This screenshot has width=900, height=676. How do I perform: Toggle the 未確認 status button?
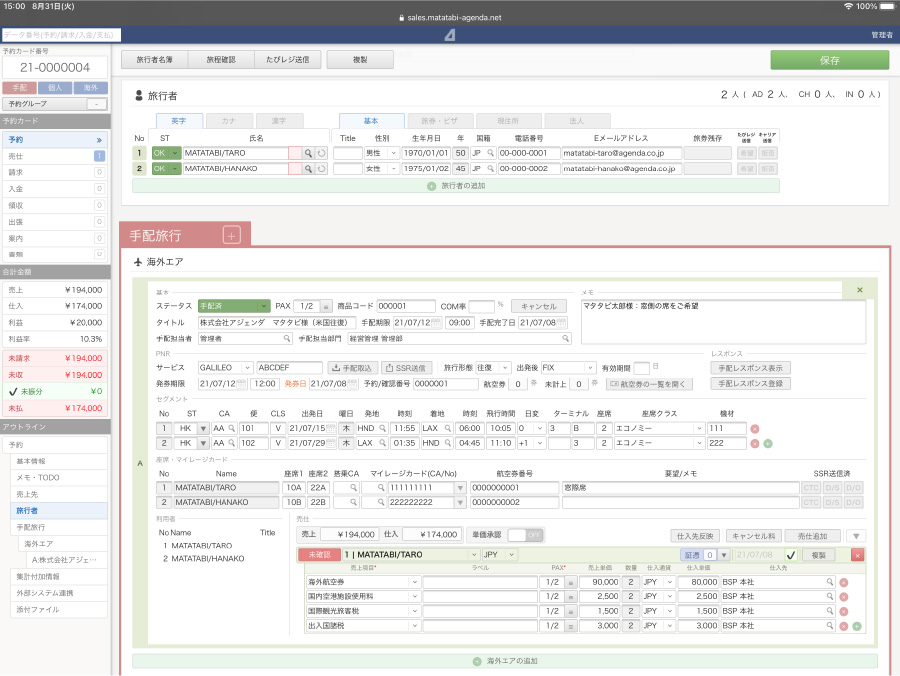point(317,554)
